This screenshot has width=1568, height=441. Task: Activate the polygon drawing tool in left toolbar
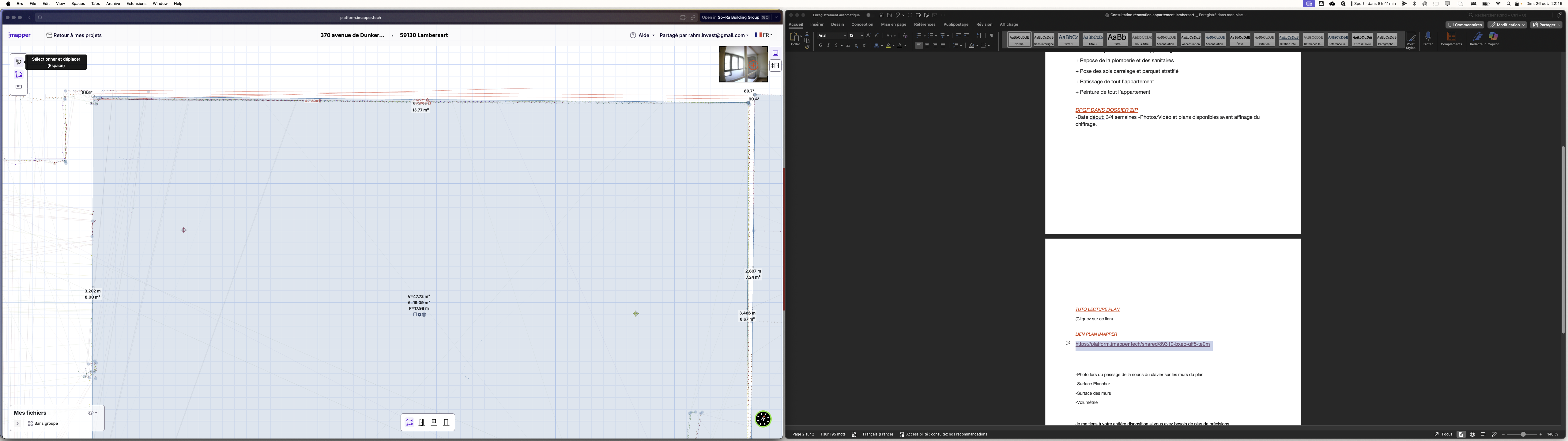click(x=18, y=74)
